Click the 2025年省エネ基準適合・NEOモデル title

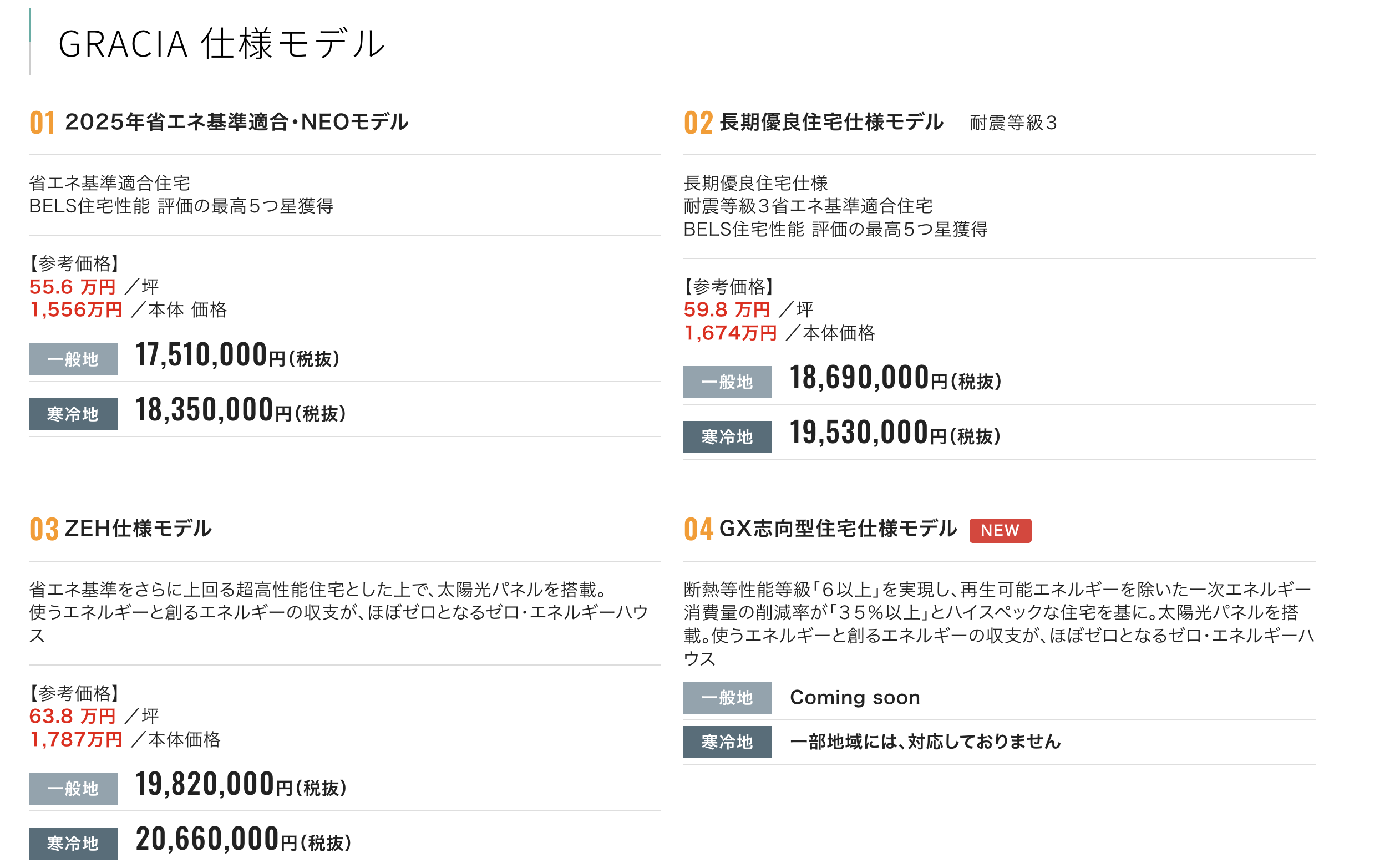click(x=236, y=122)
